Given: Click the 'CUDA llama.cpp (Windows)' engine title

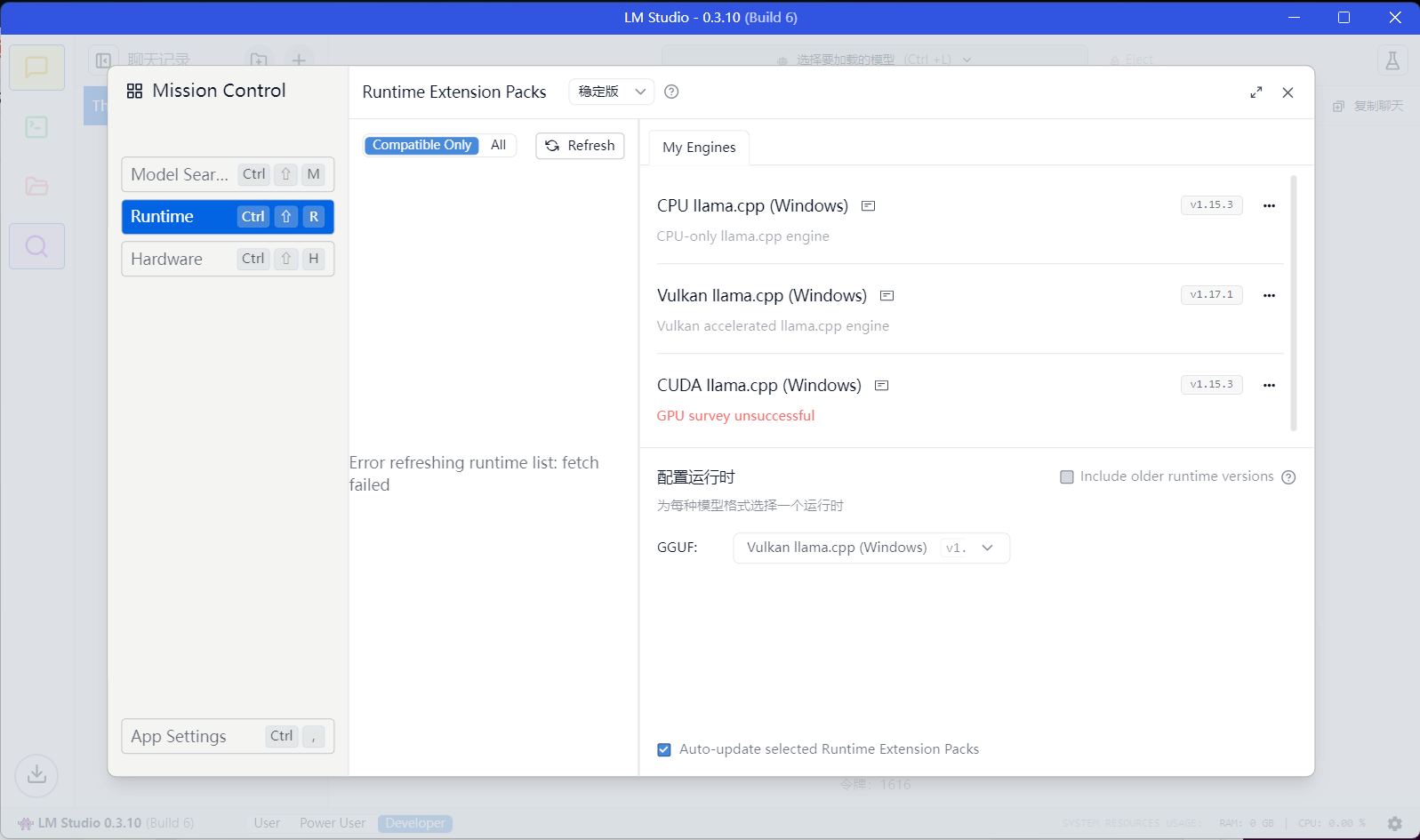Looking at the screenshot, I should pos(758,386).
